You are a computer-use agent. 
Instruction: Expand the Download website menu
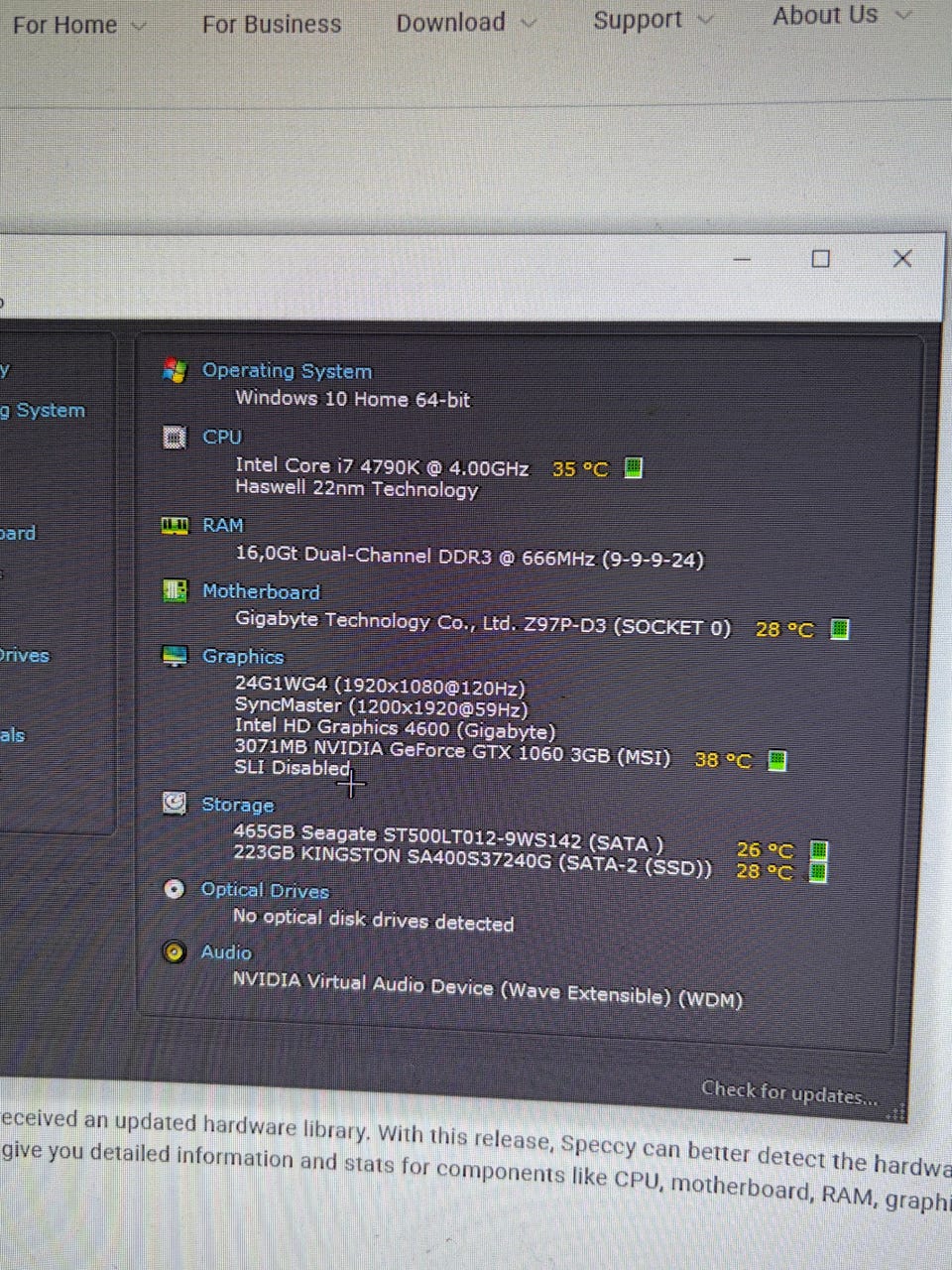pos(465,22)
